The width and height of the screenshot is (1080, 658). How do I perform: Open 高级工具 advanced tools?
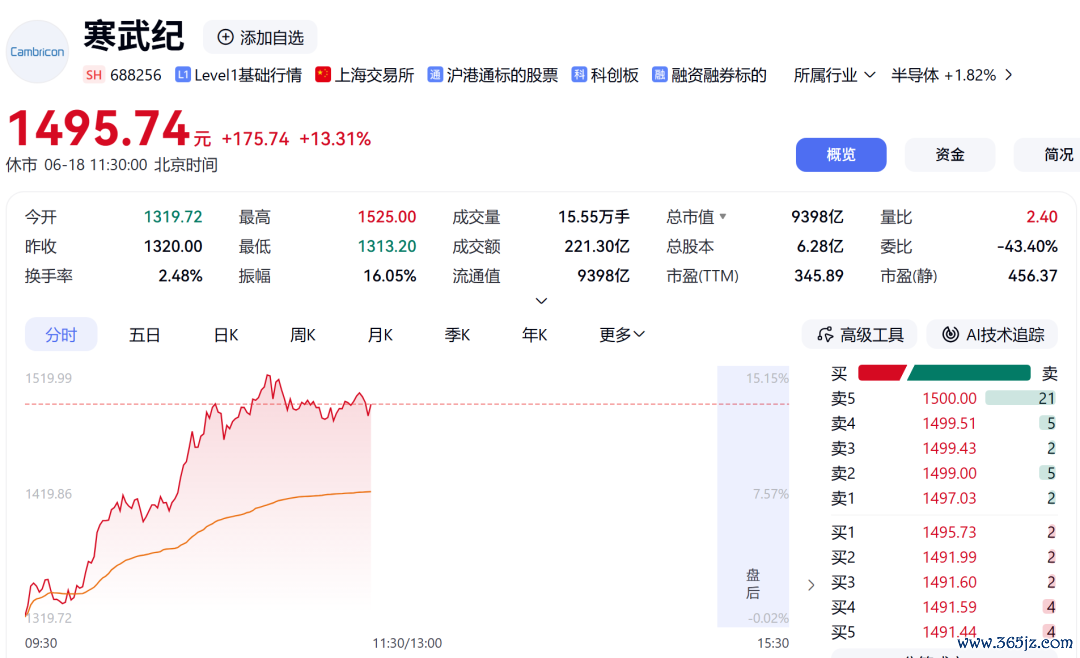(860, 335)
